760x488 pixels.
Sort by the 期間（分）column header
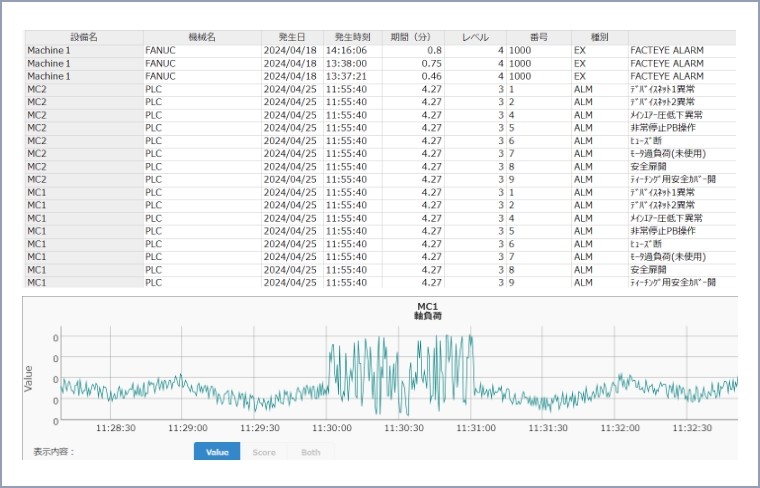(413, 37)
